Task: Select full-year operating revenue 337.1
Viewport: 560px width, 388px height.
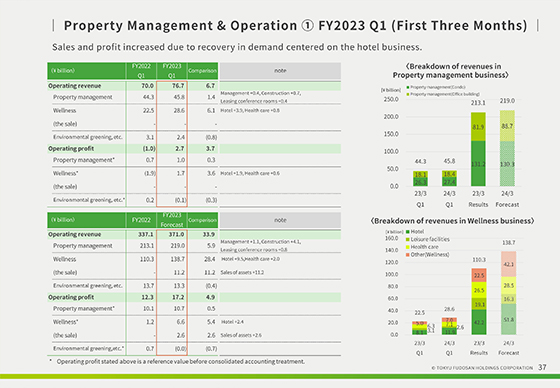Action: pos(146,234)
